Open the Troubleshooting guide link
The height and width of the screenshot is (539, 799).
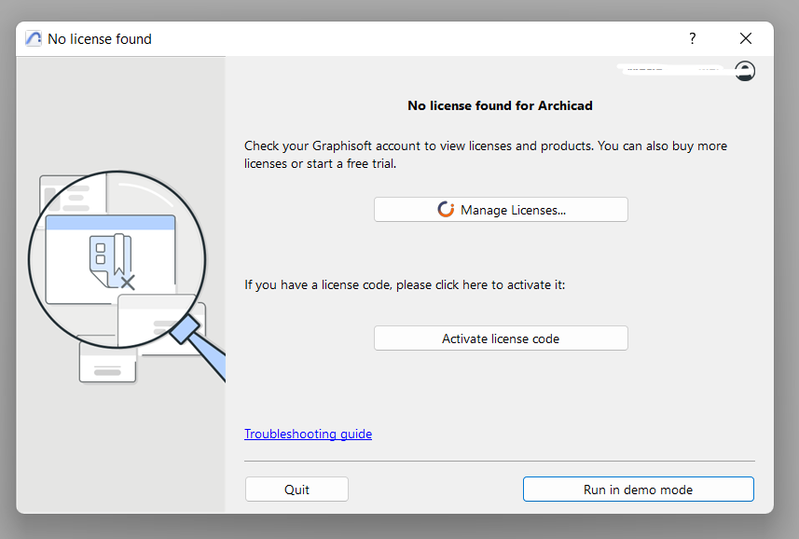(308, 434)
